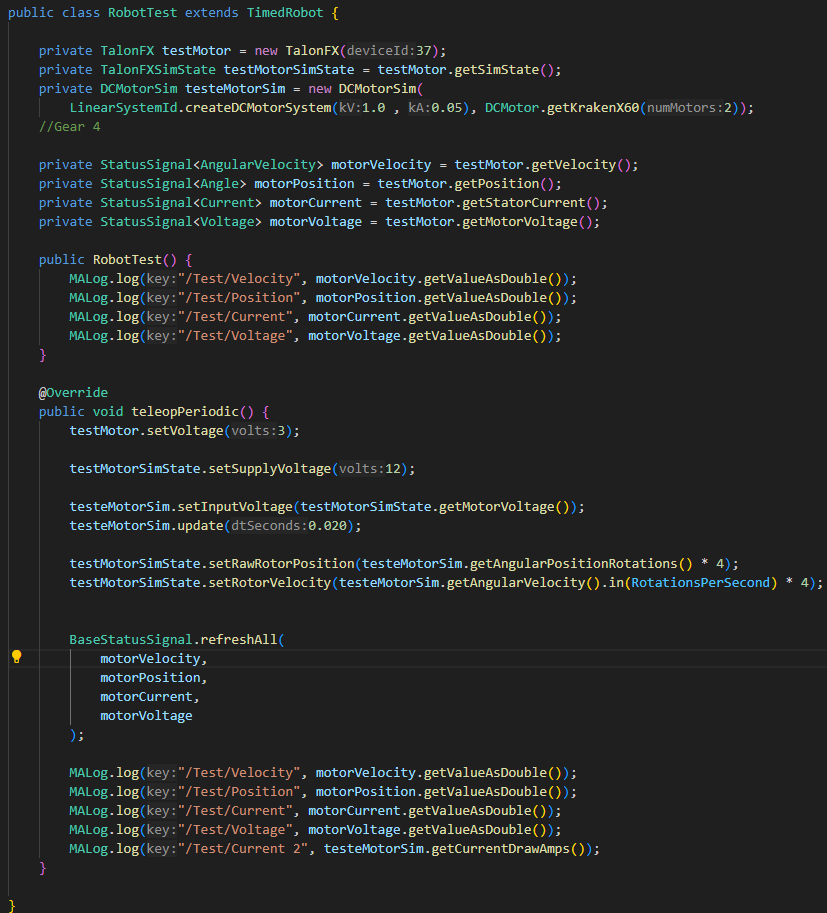Click the numMotors:2 parameter hint
Viewport: 827px width, 913px height.
[689, 108]
